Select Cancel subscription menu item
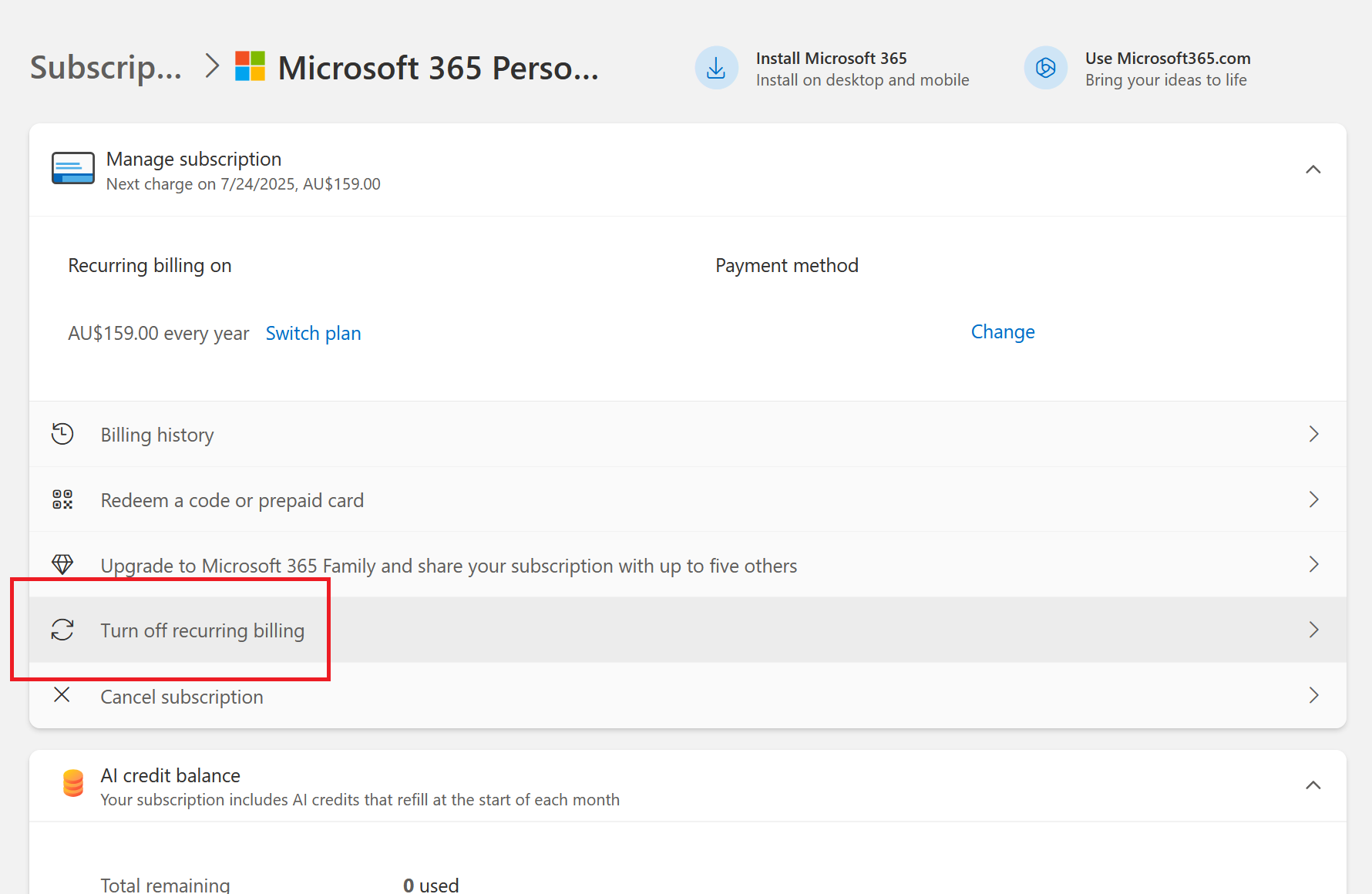 (x=182, y=697)
